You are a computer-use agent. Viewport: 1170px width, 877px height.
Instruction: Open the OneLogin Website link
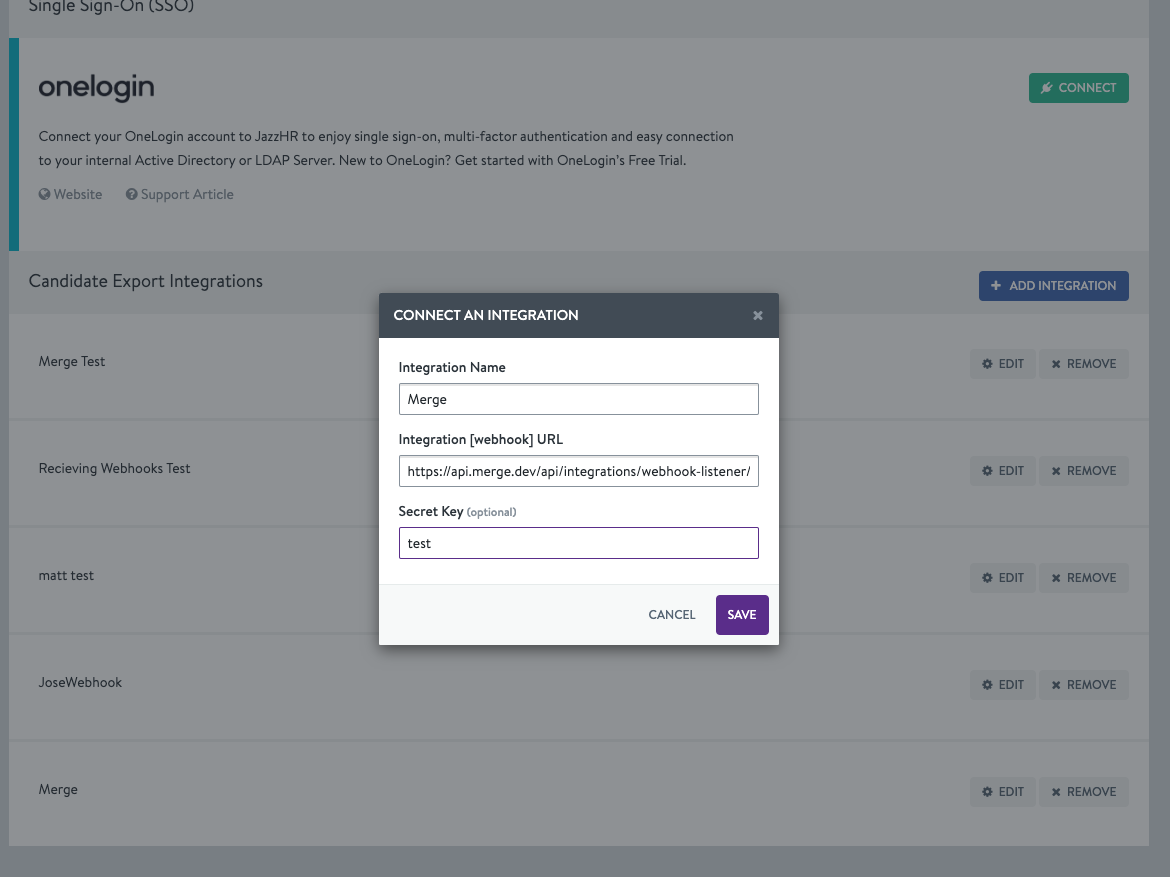[77, 195]
